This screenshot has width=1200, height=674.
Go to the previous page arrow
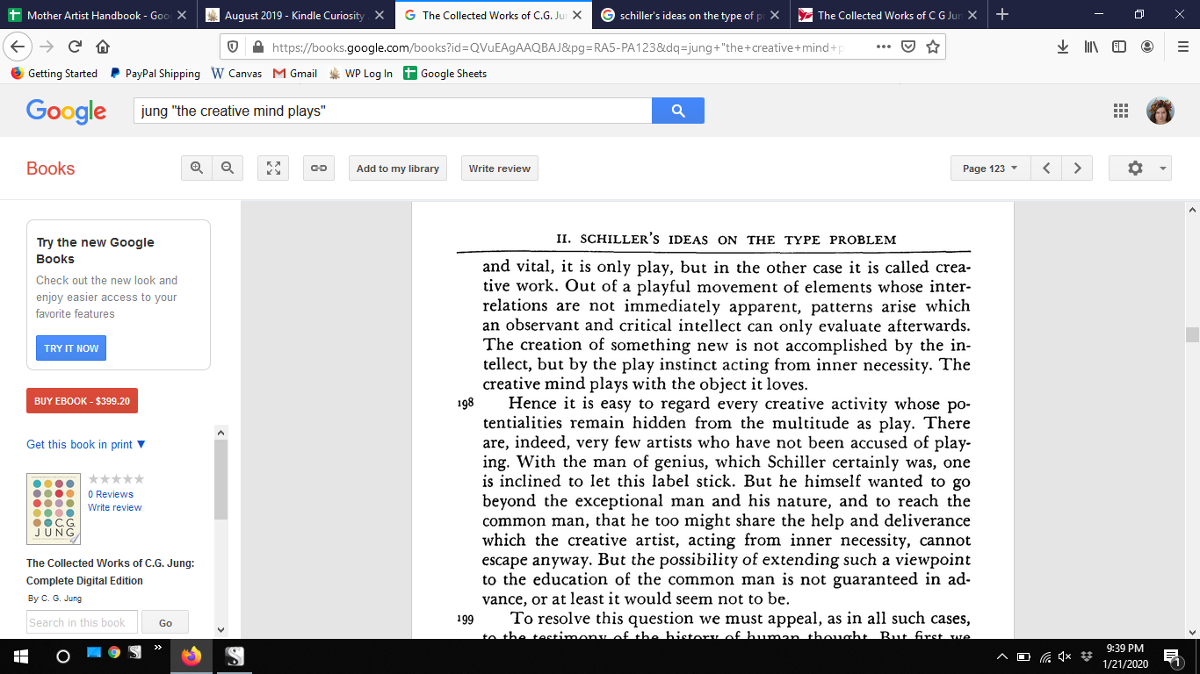point(1046,168)
